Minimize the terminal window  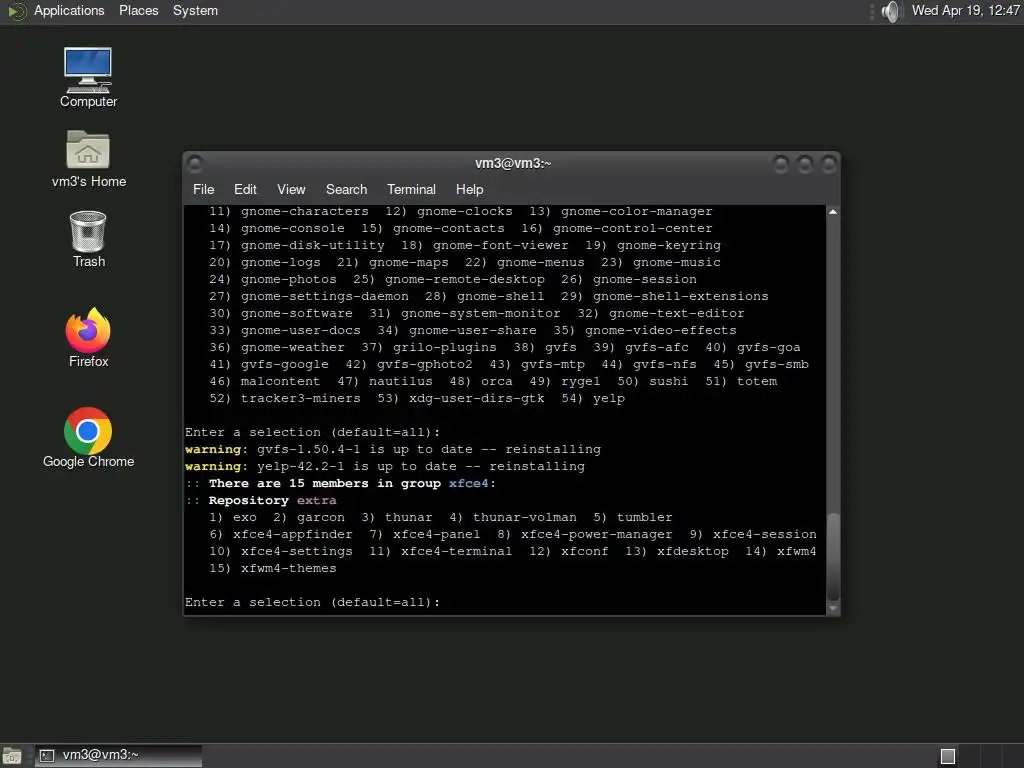[x=780, y=163]
